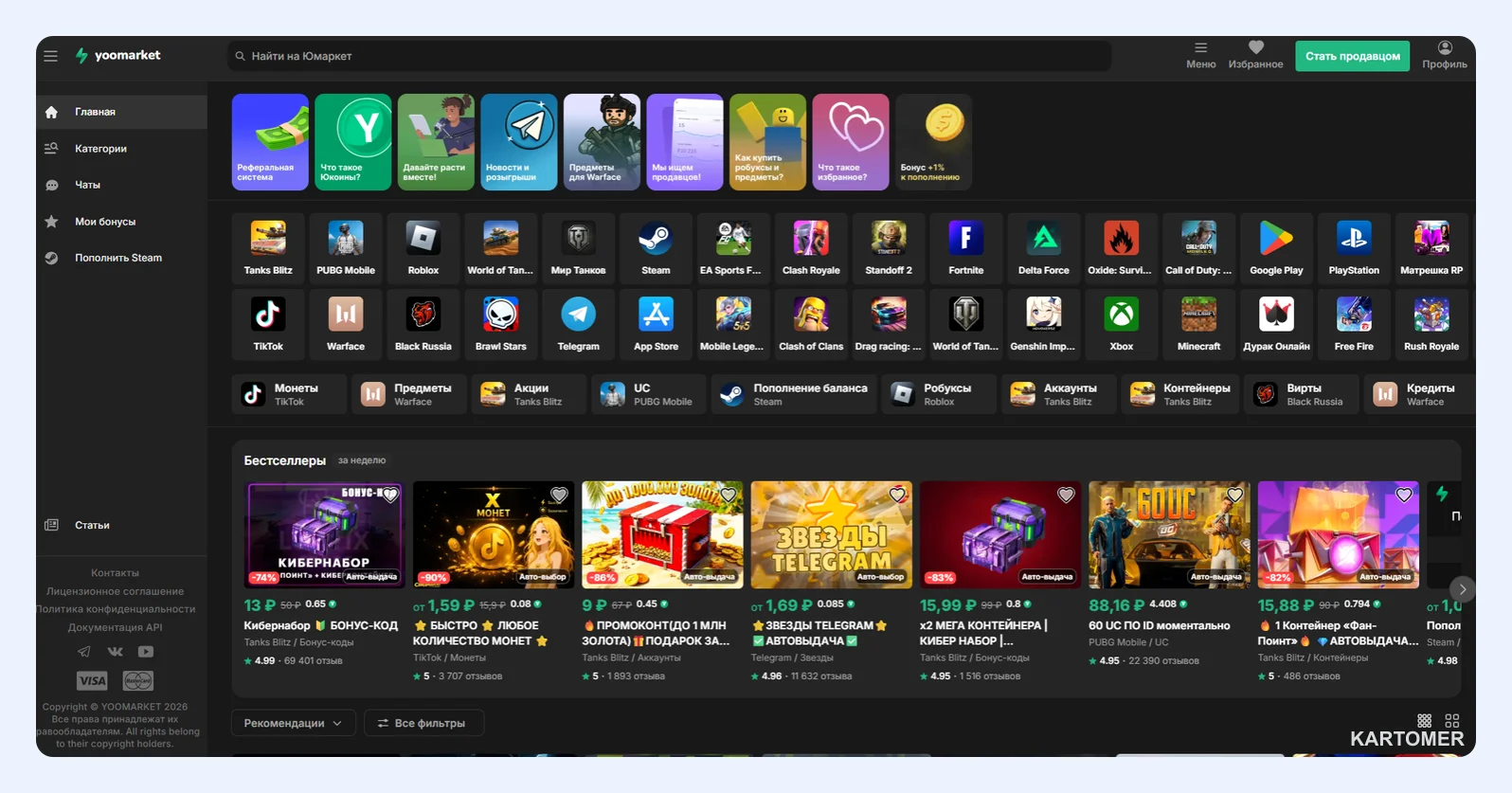Click the Стать продавцом button

click(1352, 56)
